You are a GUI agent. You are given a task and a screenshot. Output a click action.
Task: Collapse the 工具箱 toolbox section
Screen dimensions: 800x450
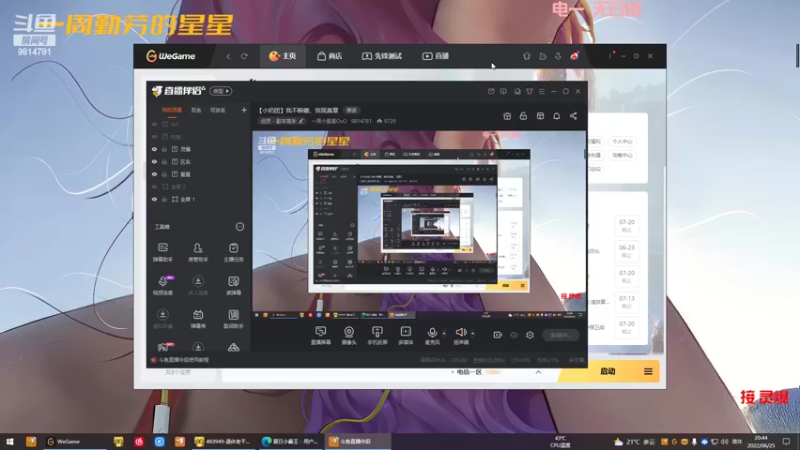coord(240,227)
